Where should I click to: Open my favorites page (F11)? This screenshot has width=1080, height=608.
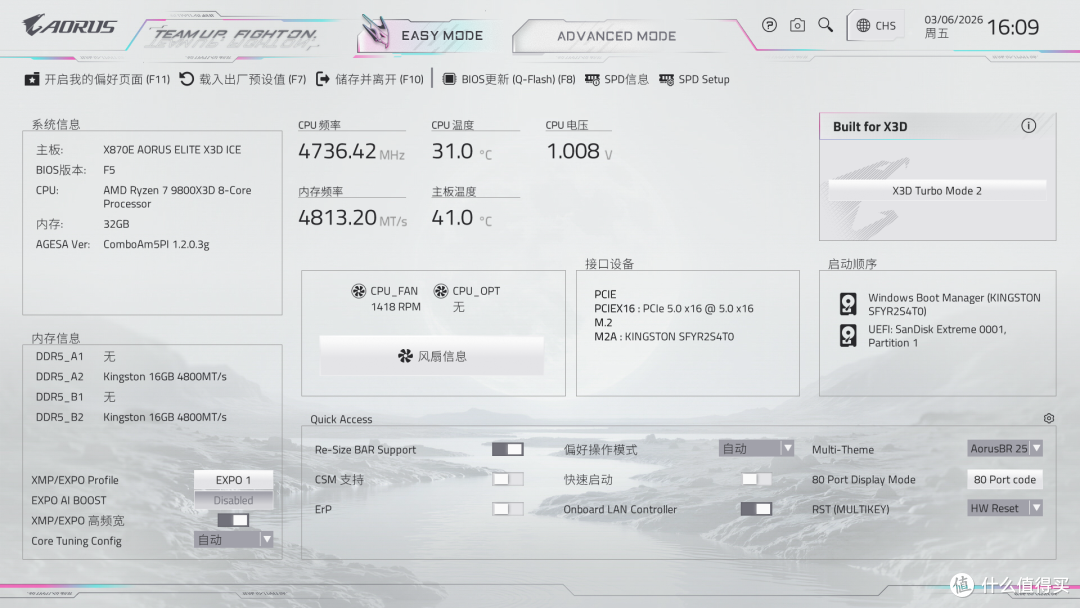point(97,79)
